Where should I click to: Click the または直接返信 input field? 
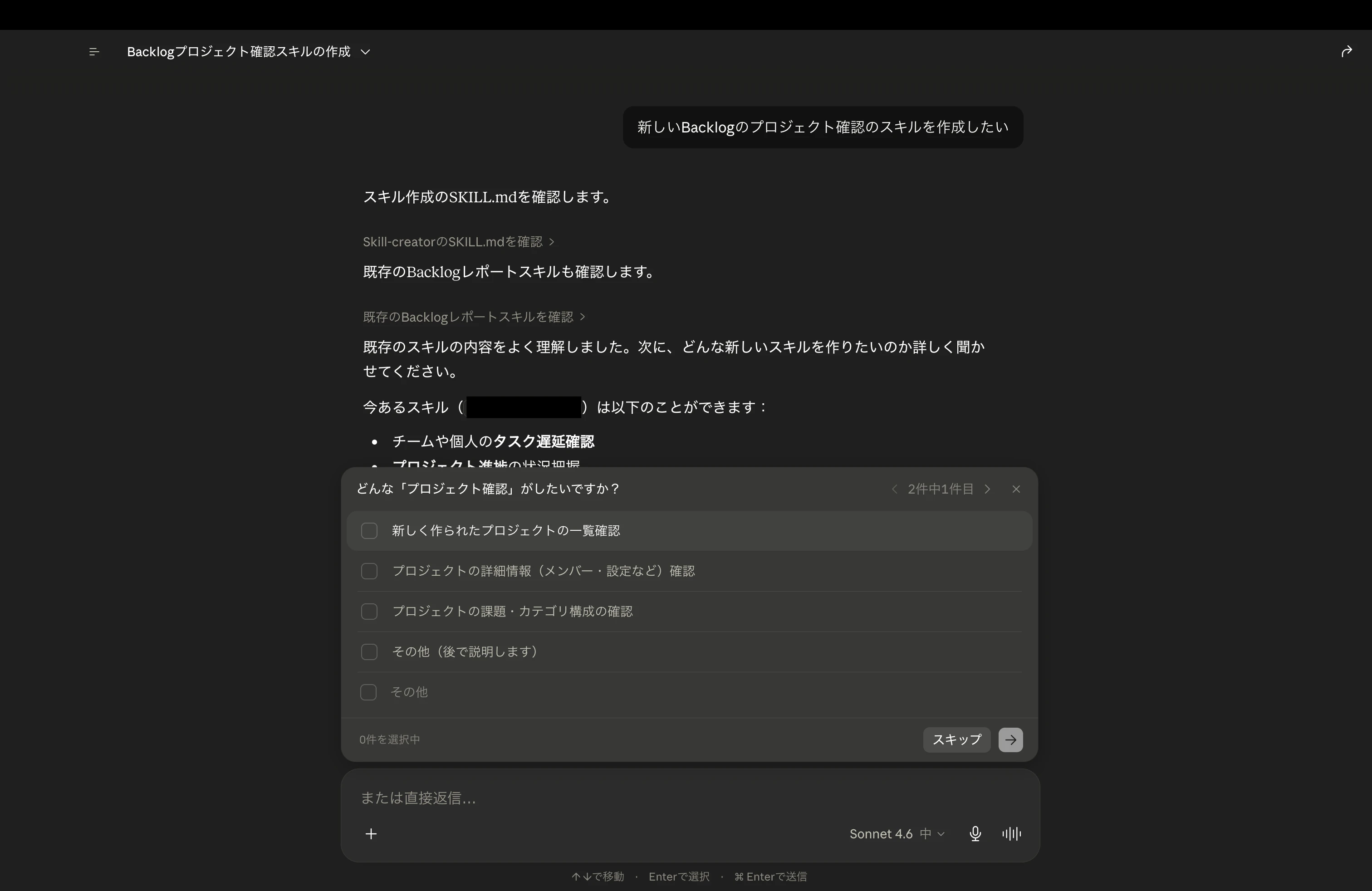click(x=690, y=798)
